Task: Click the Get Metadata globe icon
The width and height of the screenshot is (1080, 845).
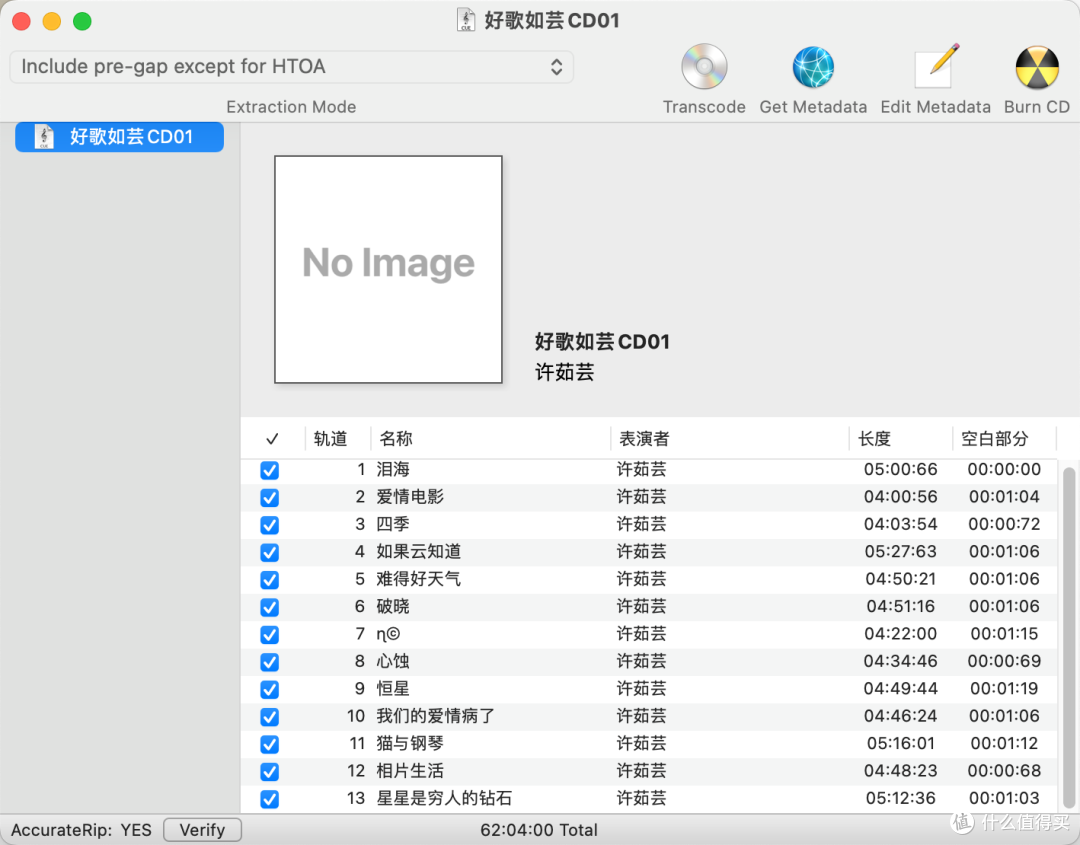Action: (x=813, y=67)
